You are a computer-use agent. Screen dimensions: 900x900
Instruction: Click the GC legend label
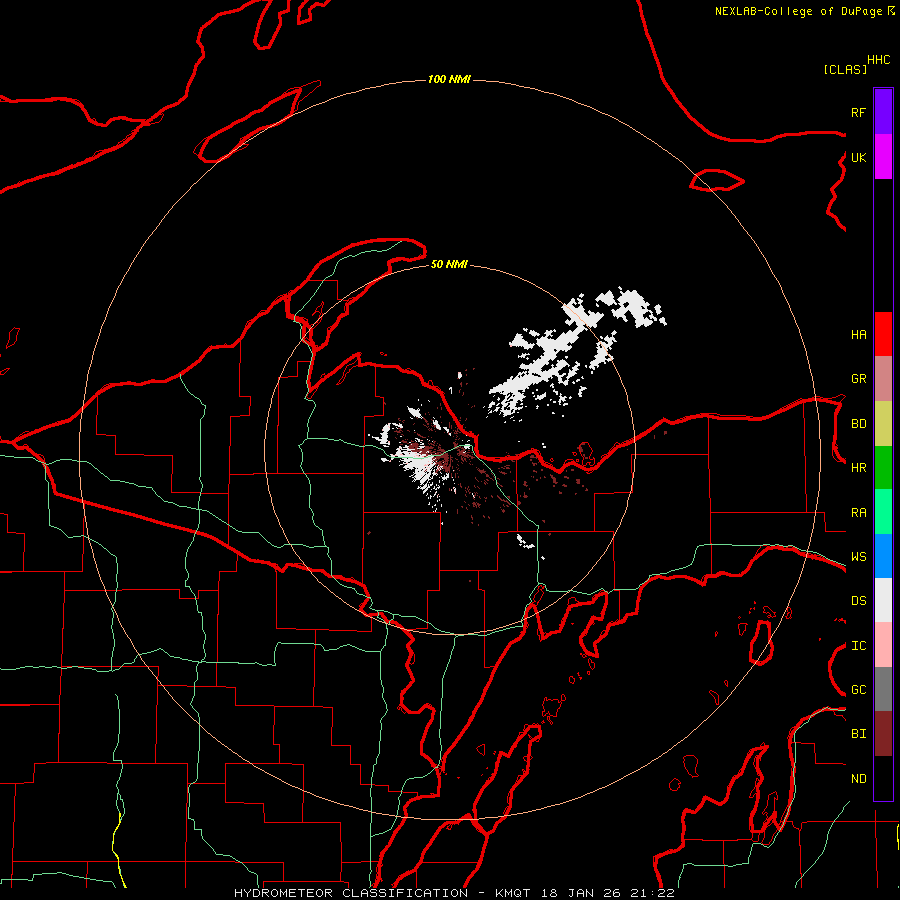pos(858,690)
